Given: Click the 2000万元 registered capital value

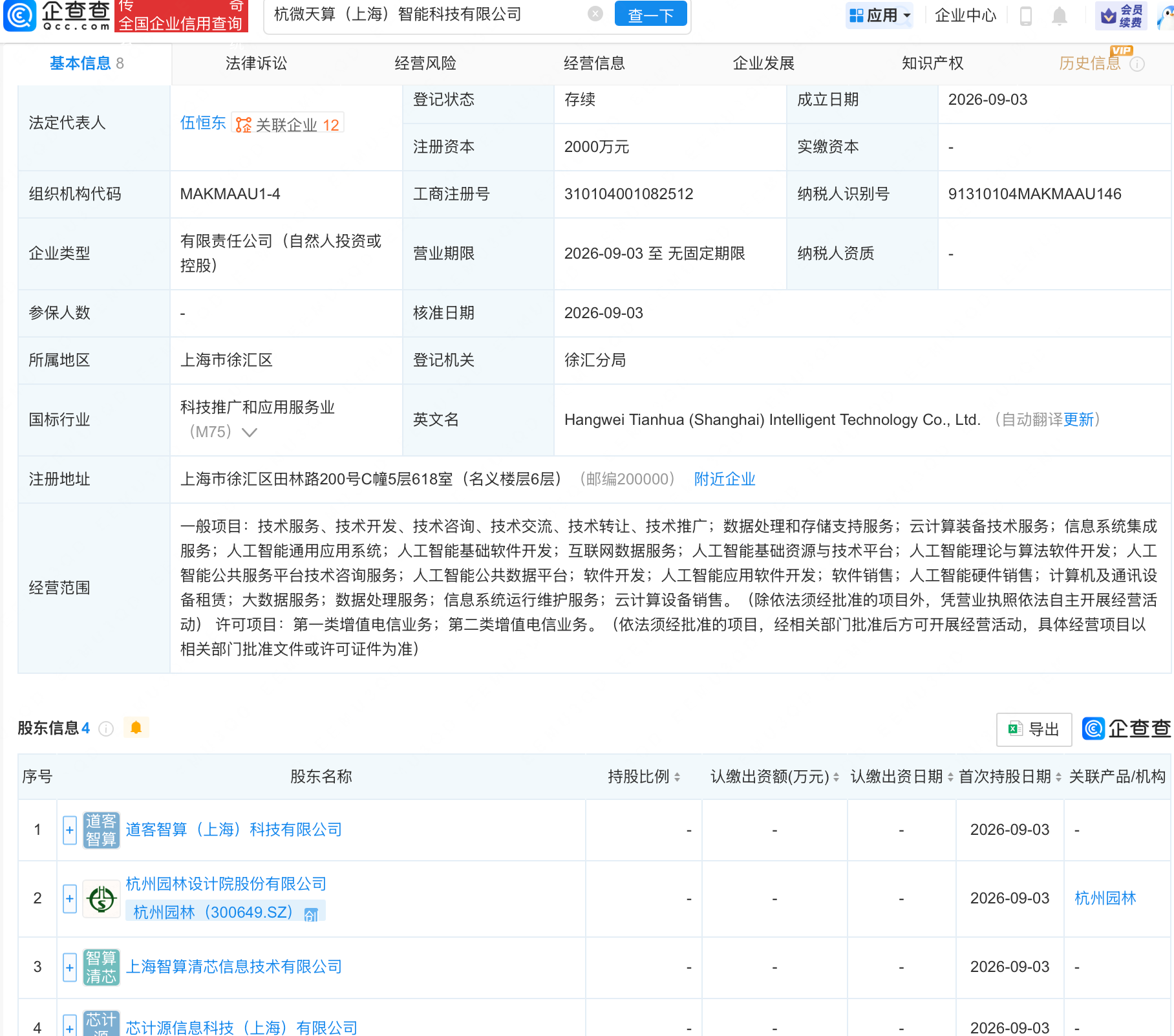Looking at the screenshot, I should [596, 147].
